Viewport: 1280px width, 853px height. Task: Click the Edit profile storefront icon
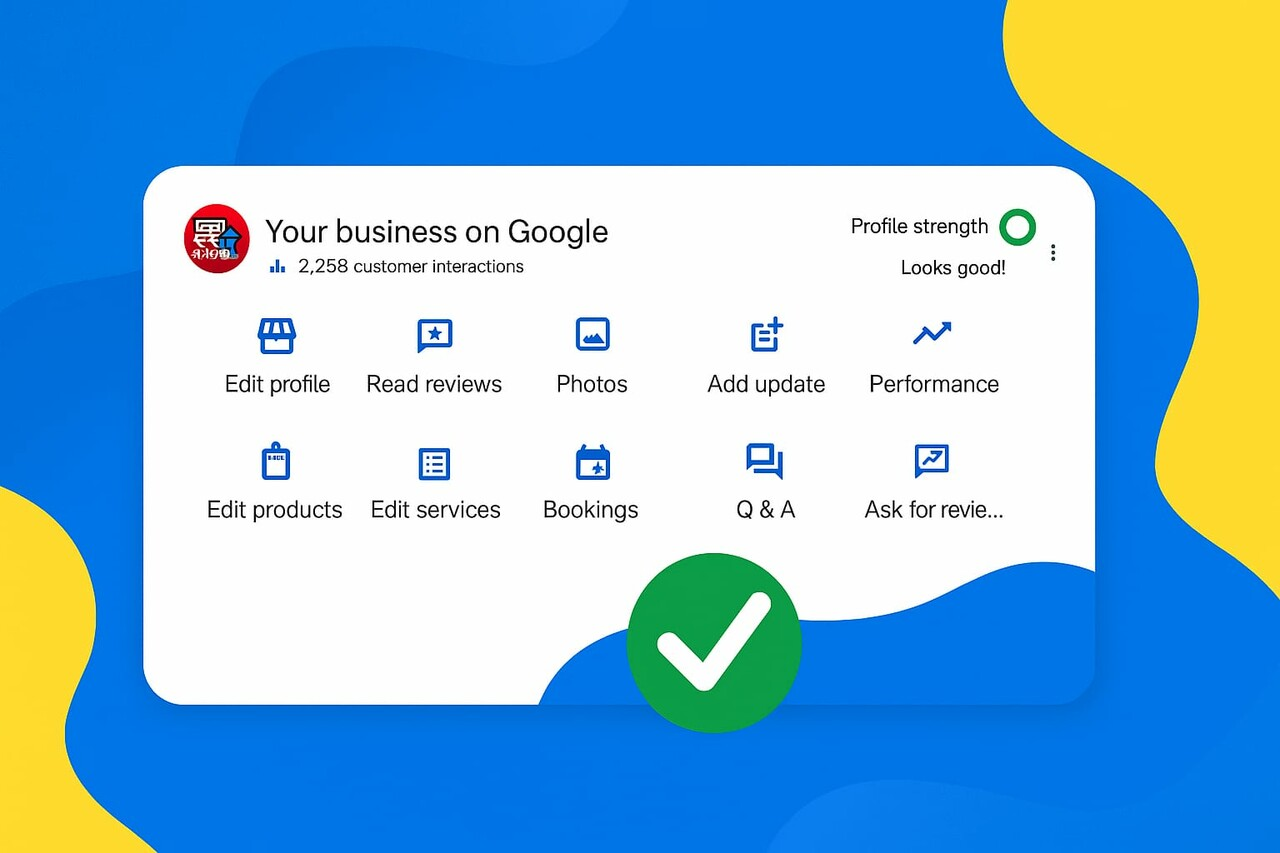click(277, 335)
